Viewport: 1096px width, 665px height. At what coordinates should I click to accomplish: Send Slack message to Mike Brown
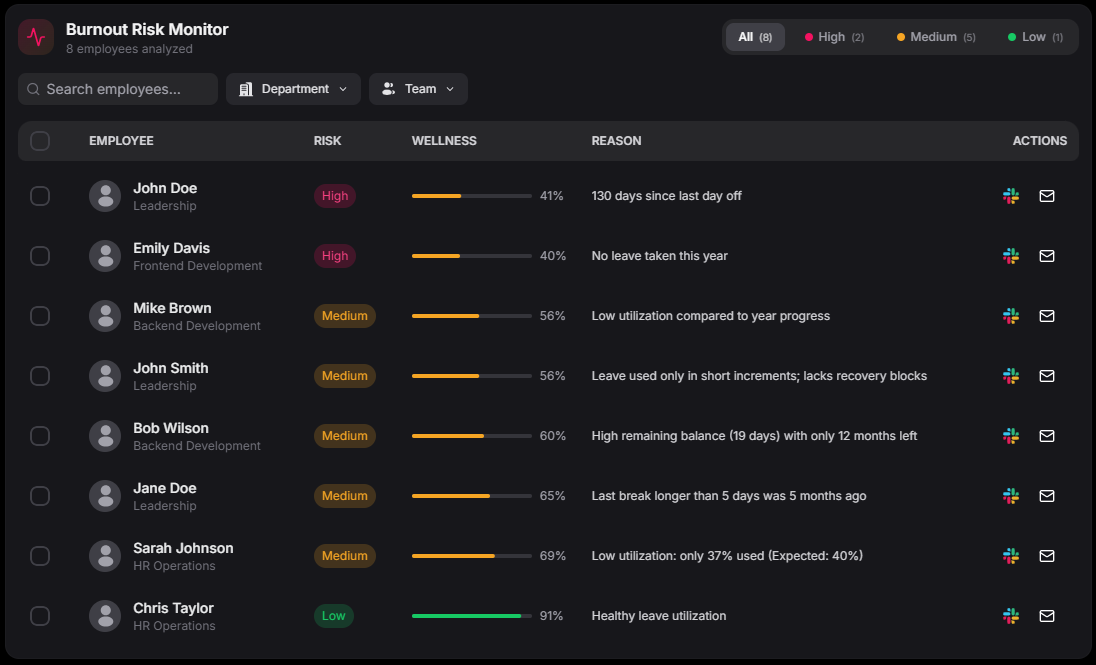pyautogui.click(x=1011, y=316)
